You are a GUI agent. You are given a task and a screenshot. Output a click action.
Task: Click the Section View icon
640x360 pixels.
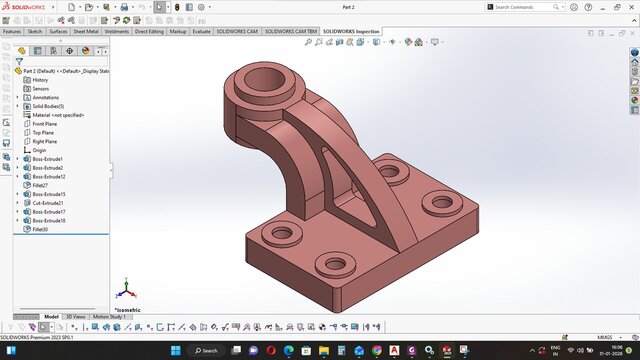click(339, 42)
